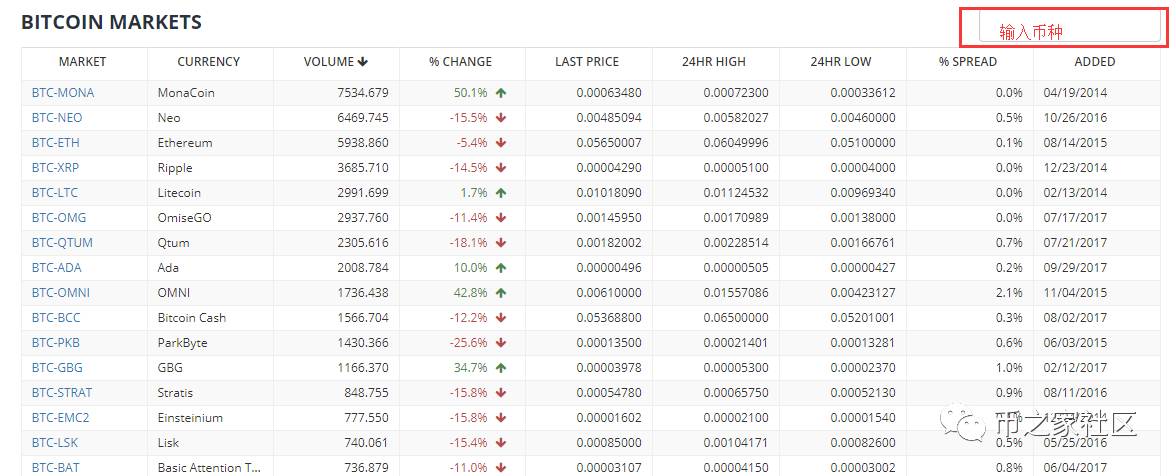Click the last price 0.00004290
This screenshot has height=476, width=1176.
click(609, 168)
